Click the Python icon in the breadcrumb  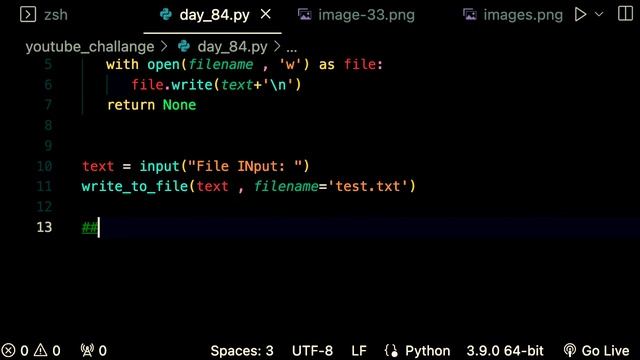(184, 46)
